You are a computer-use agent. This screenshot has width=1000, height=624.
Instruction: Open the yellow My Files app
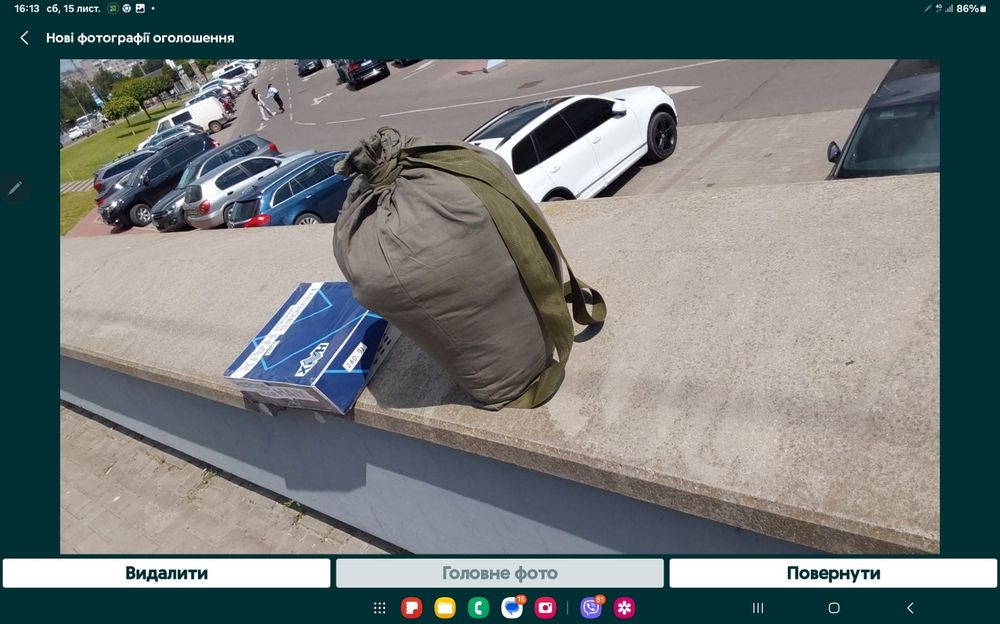pyautogui.click(x=445, y=607)
